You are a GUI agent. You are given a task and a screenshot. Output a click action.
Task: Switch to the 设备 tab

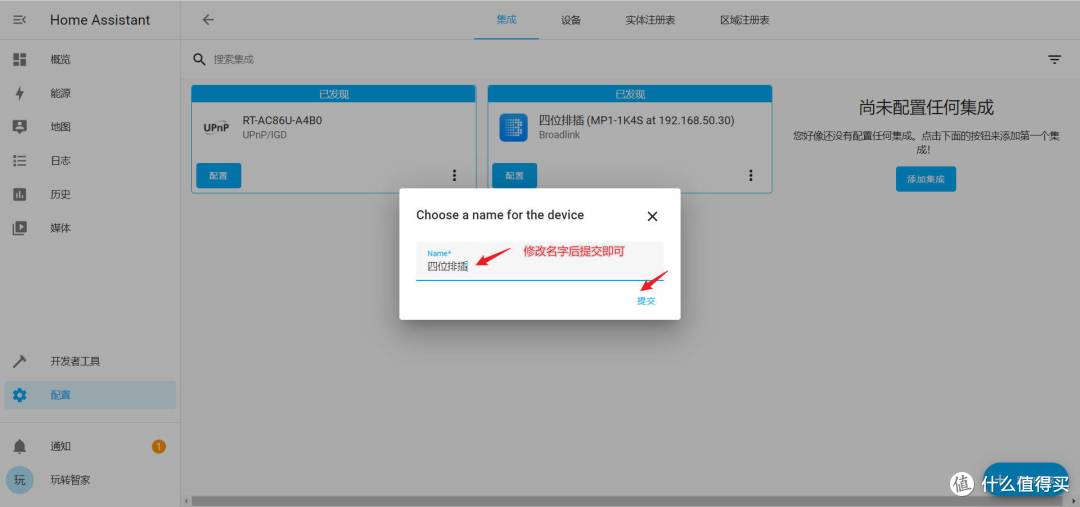pyautogui.click(x=571, y=20)
